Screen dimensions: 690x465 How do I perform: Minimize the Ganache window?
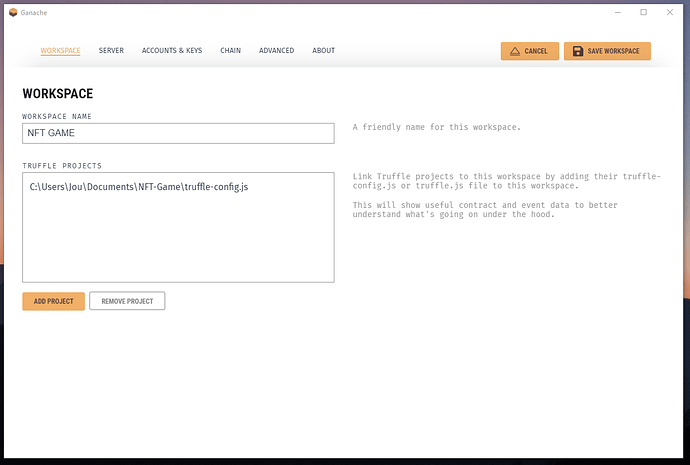point(618,12)
